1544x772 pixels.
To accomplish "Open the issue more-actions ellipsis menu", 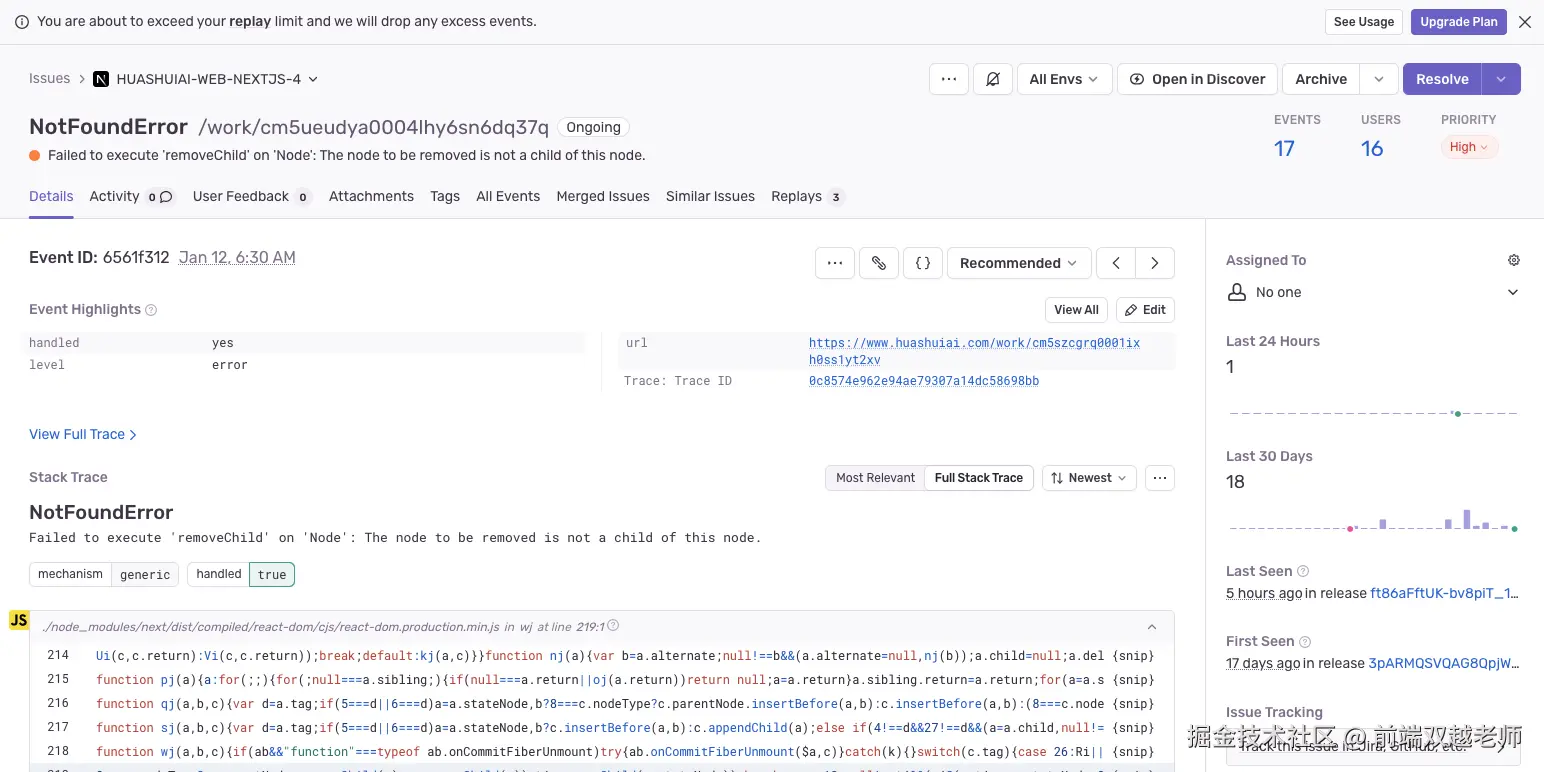I will pos(948,79).
